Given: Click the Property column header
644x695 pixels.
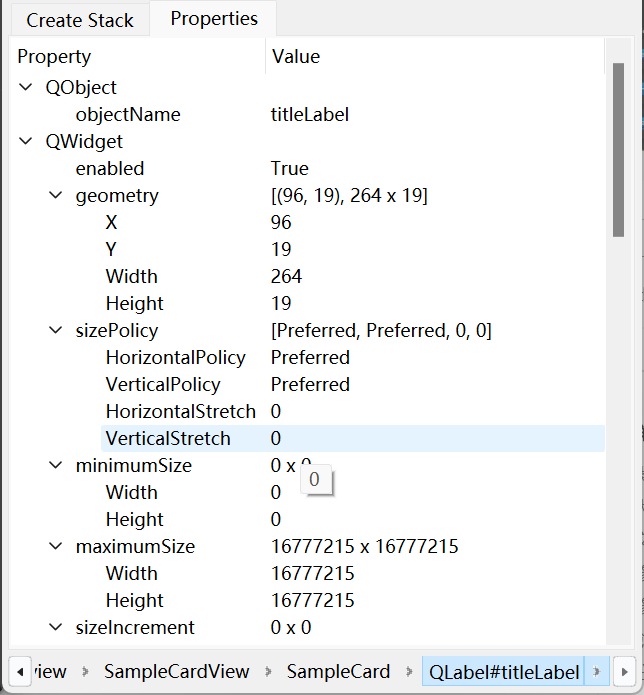Looking at the screenshot, I should click(x=54, y=57).
